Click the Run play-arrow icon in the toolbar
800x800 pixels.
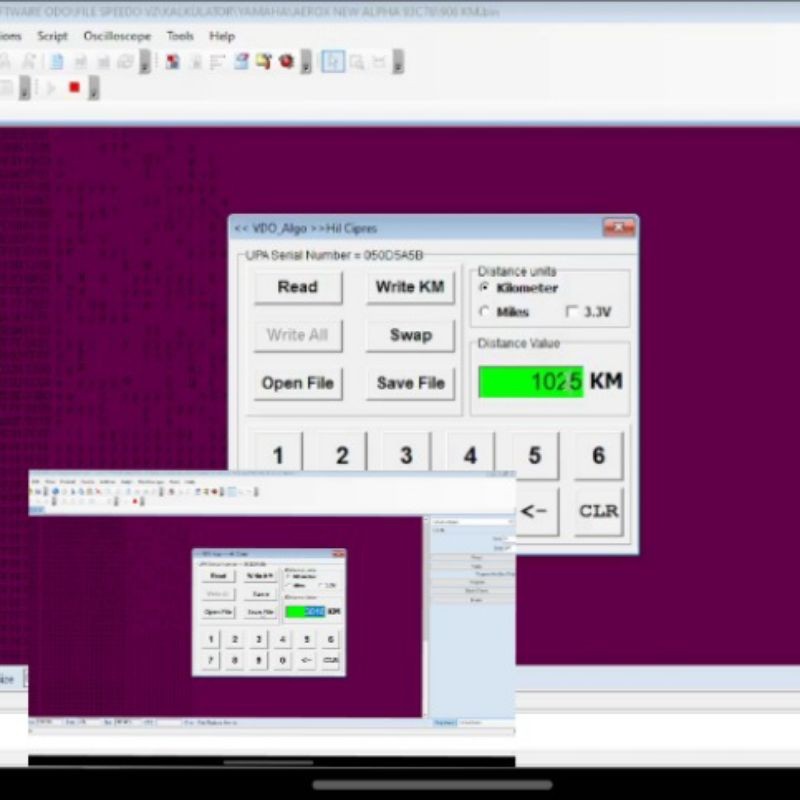[50, 87]
